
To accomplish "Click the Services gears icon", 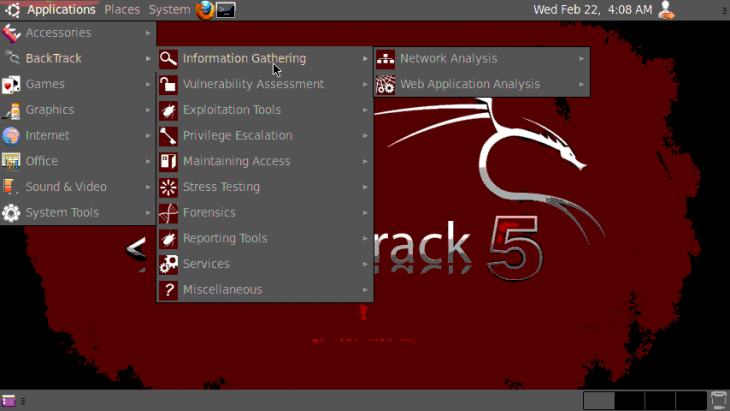I will (168, 264).
